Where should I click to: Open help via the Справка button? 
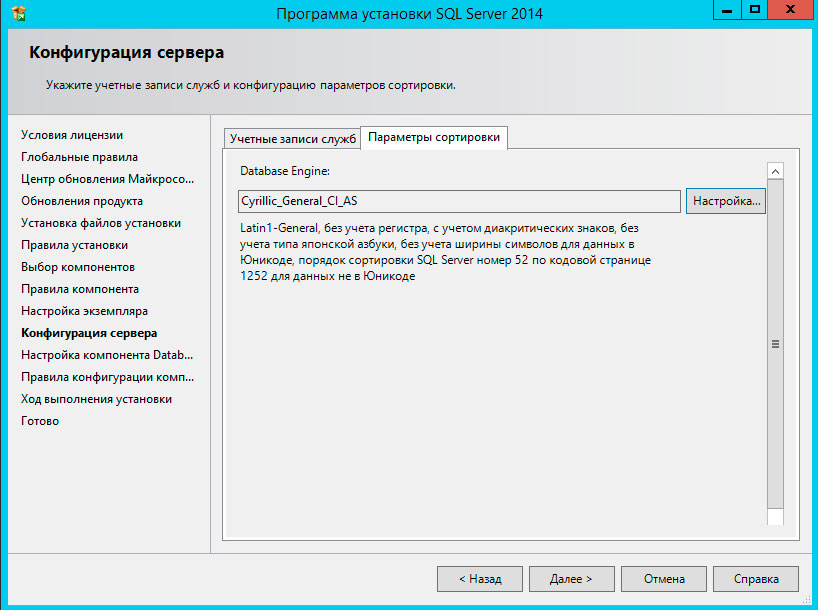[x=756, y=579]
